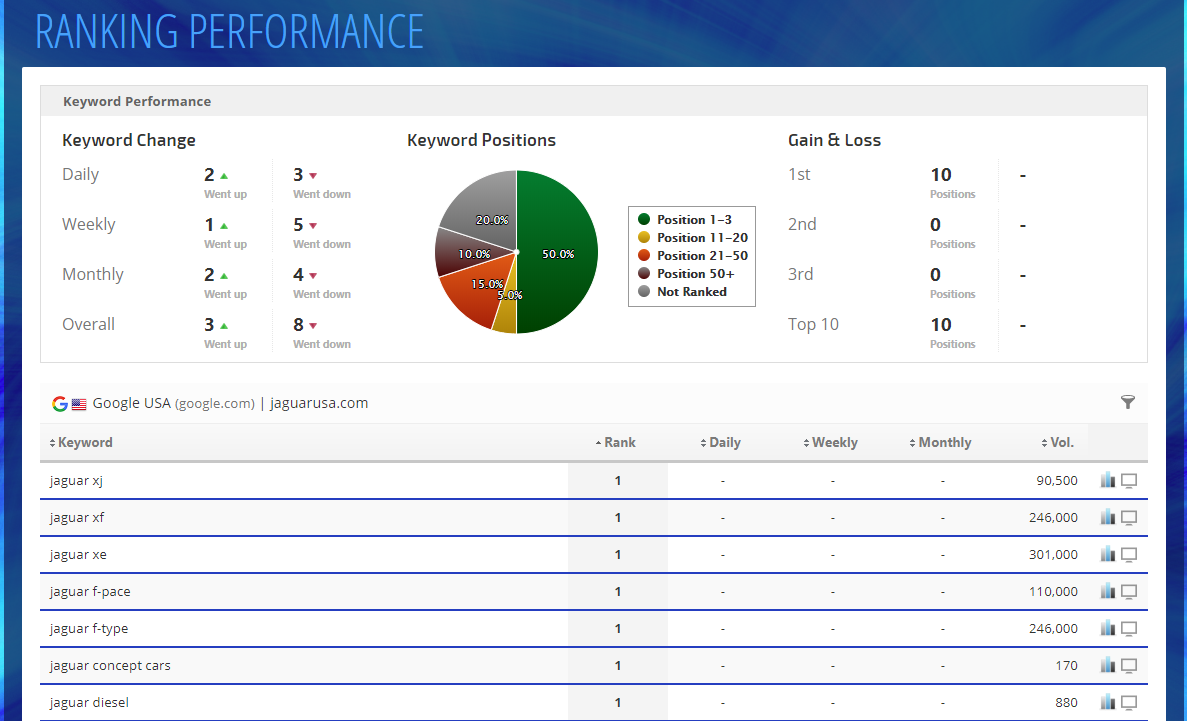Click monitor icon in jaguar xj row
1187x721 pixels.
pos(1129,481)
